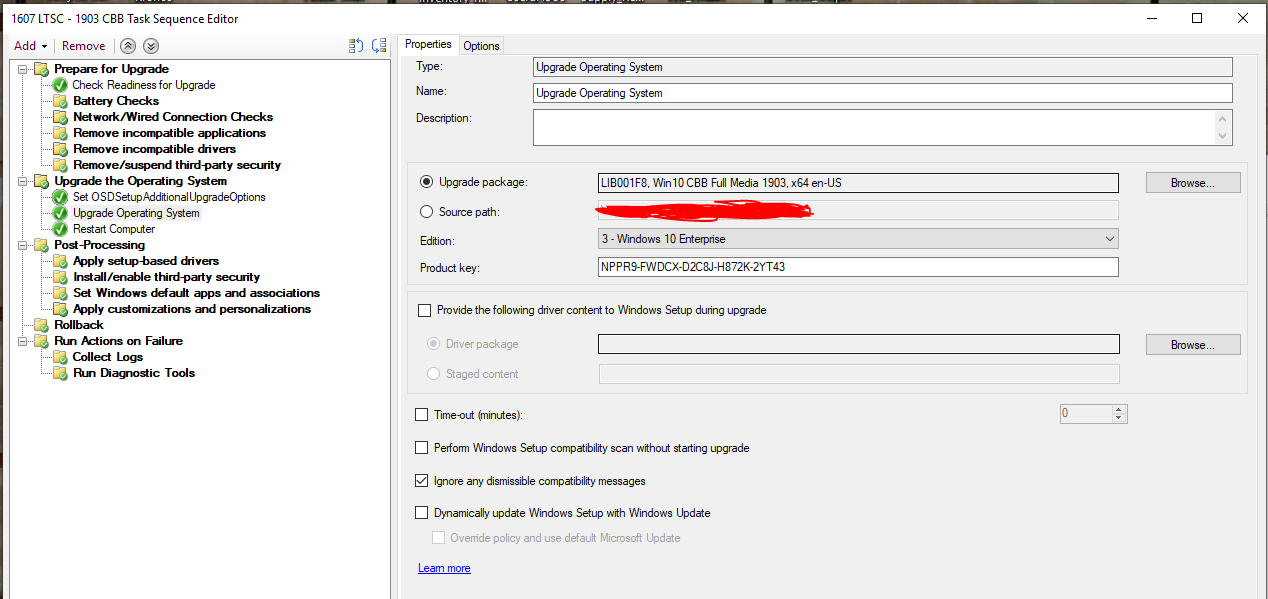The width and height of the screenshot is (1268, 599).
Task: Decrease the time-out minutes spinner
Action: coord(1119,418)
